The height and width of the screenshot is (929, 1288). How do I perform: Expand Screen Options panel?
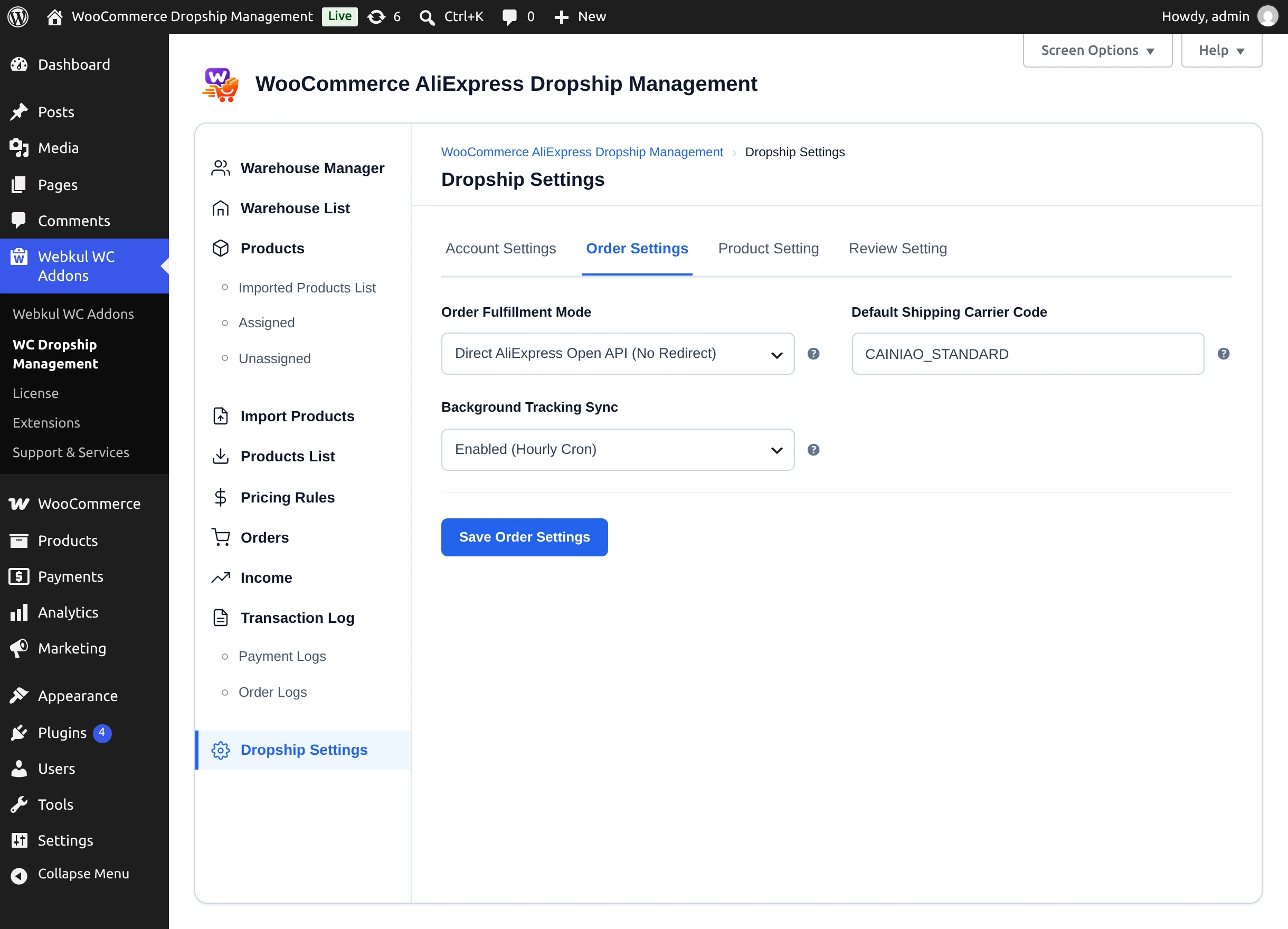tap(1097, 51)
